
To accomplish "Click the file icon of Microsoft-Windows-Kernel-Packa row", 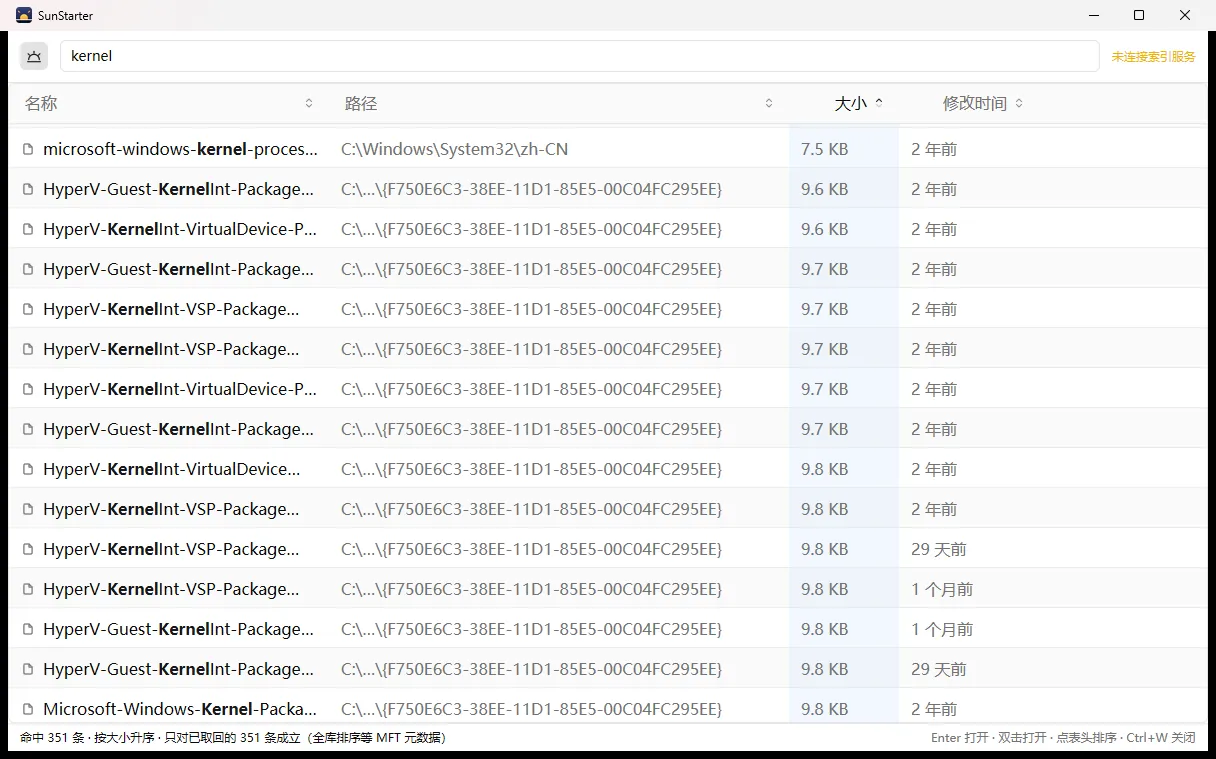I will click(x=28, y=709).
